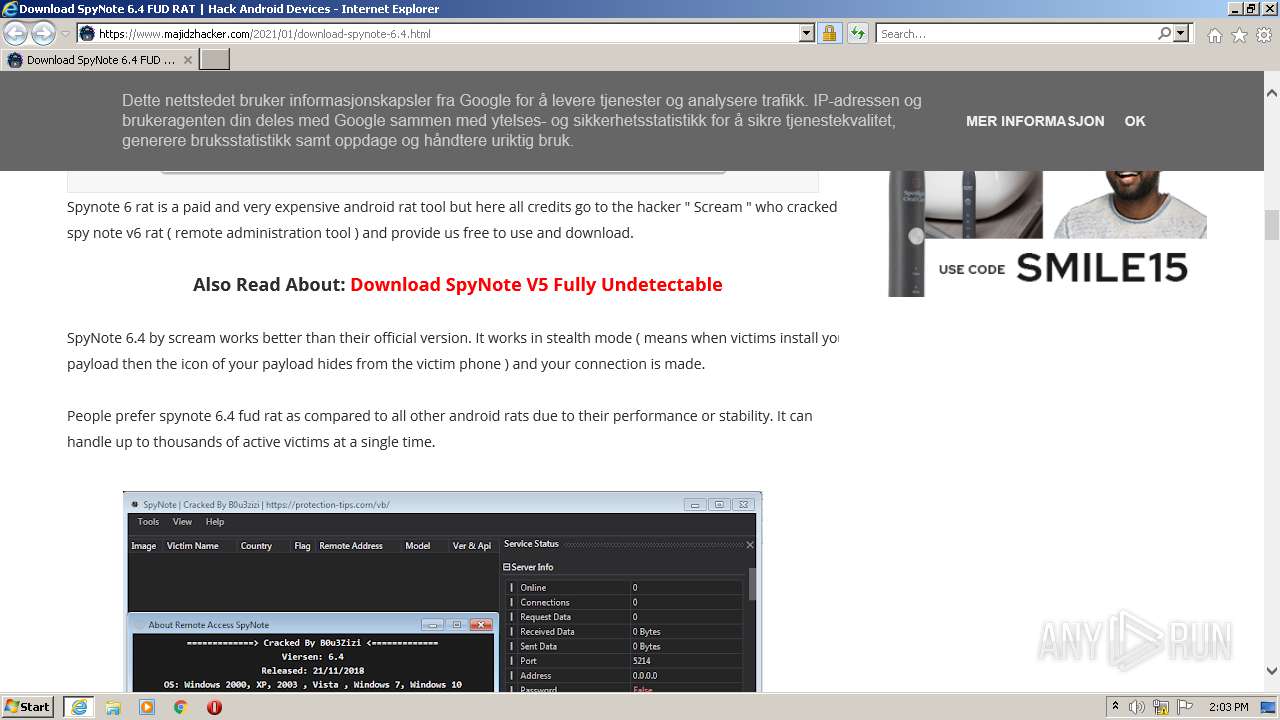Click the volume speaker tray icon
Screen dimensions: 1280x720
[1137, 707]
